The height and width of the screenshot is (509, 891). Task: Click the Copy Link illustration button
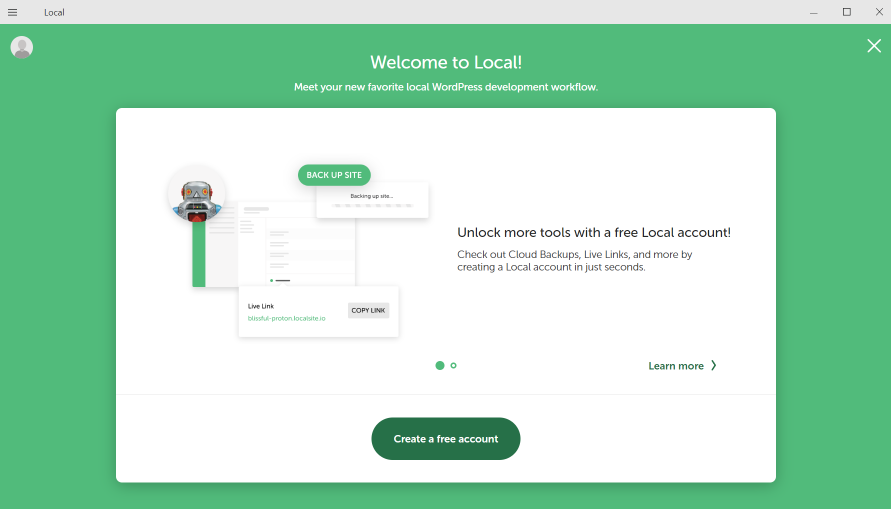368,310
